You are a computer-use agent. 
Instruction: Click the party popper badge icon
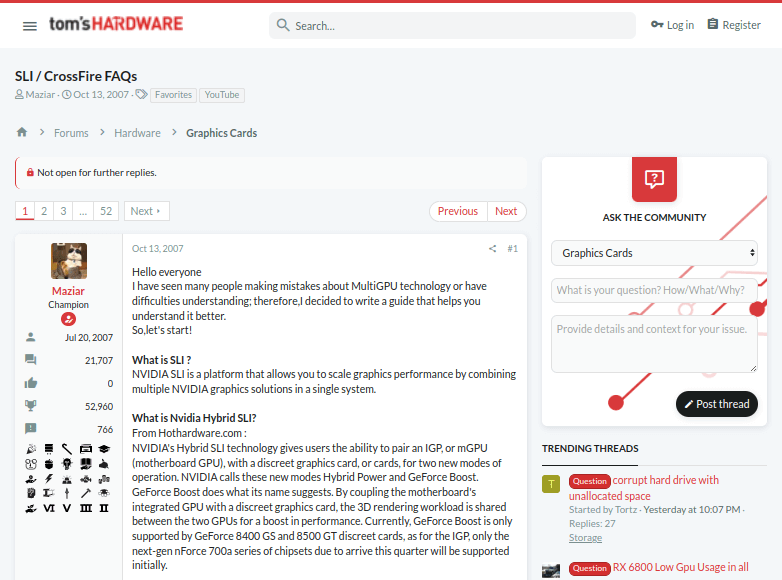pos(31,449)
